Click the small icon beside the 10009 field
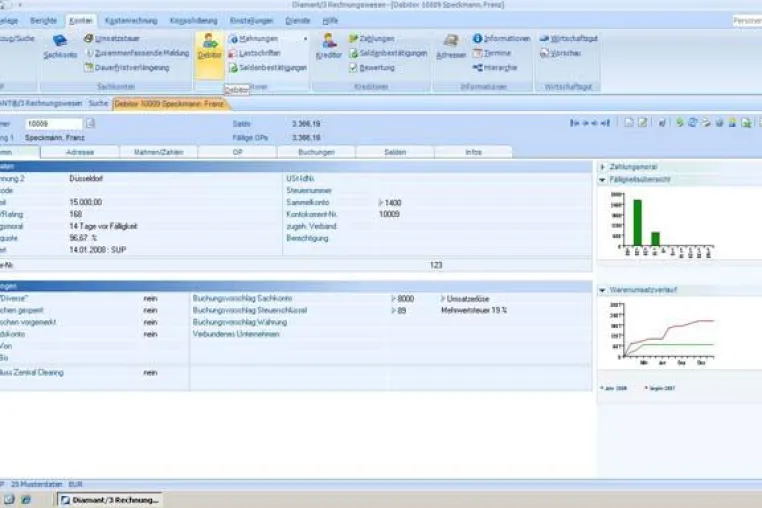 (x=90, y=123)
